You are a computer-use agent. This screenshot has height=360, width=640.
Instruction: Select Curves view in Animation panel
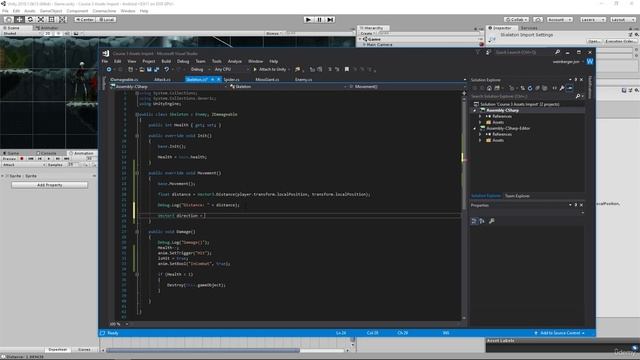pos(84,349)
